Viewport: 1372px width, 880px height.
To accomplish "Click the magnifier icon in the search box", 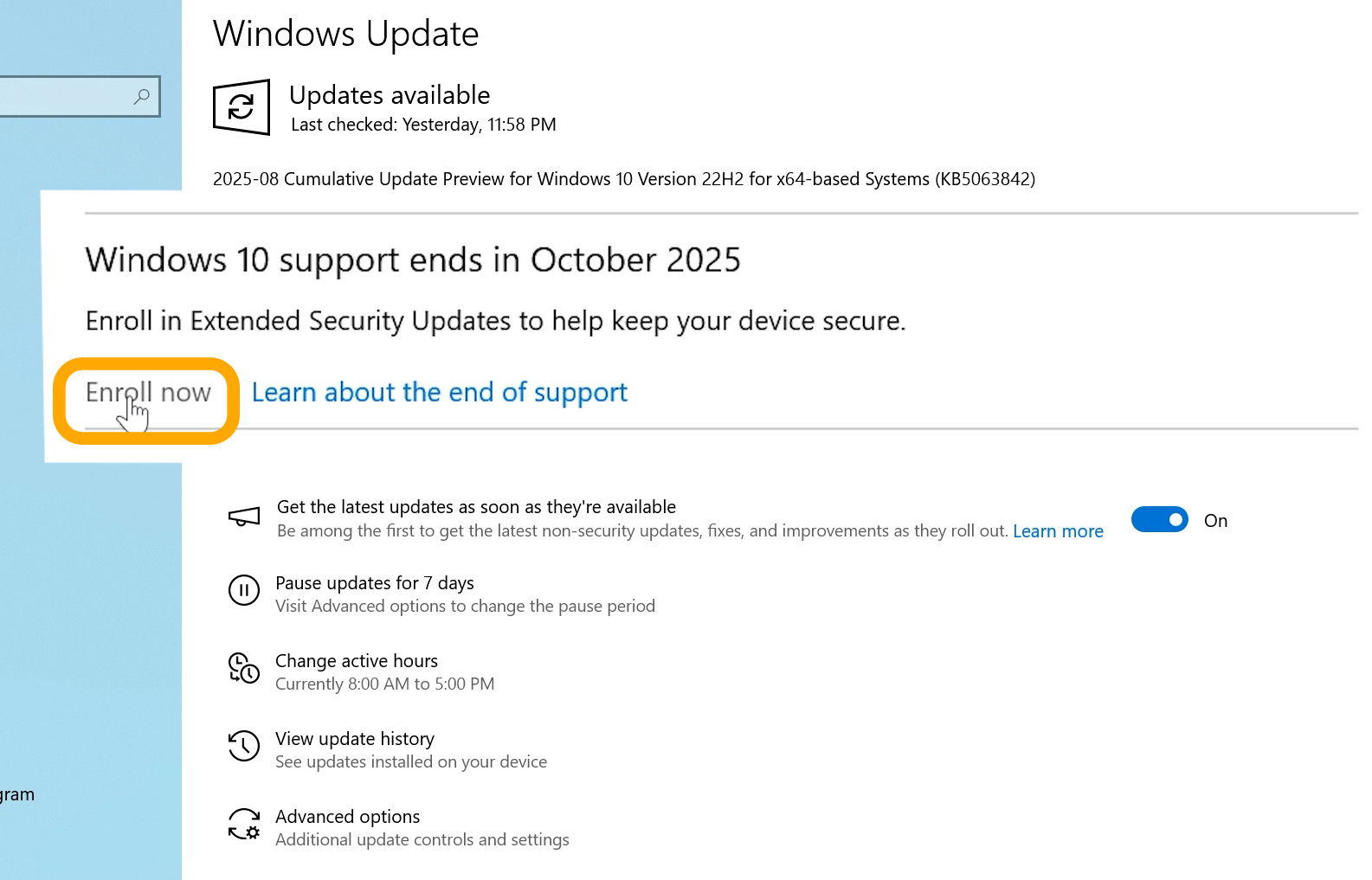I will point(142,97).
